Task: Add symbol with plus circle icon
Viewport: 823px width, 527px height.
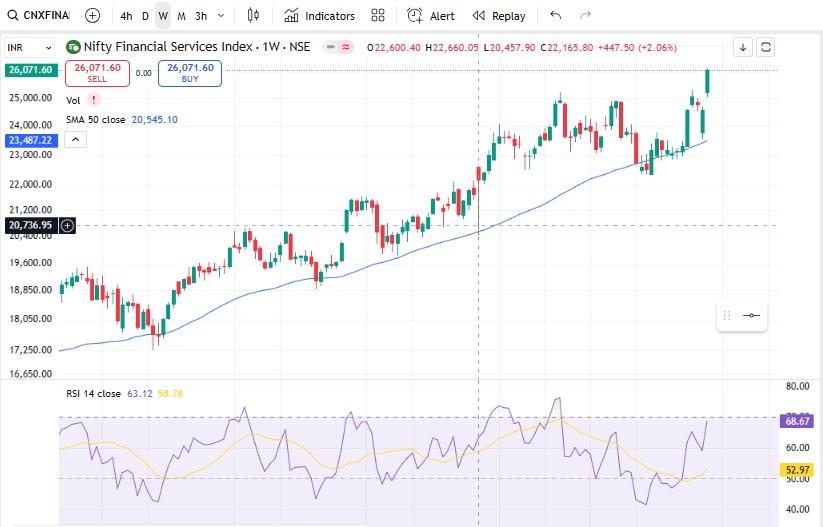Action: click(x=92, y=16)
